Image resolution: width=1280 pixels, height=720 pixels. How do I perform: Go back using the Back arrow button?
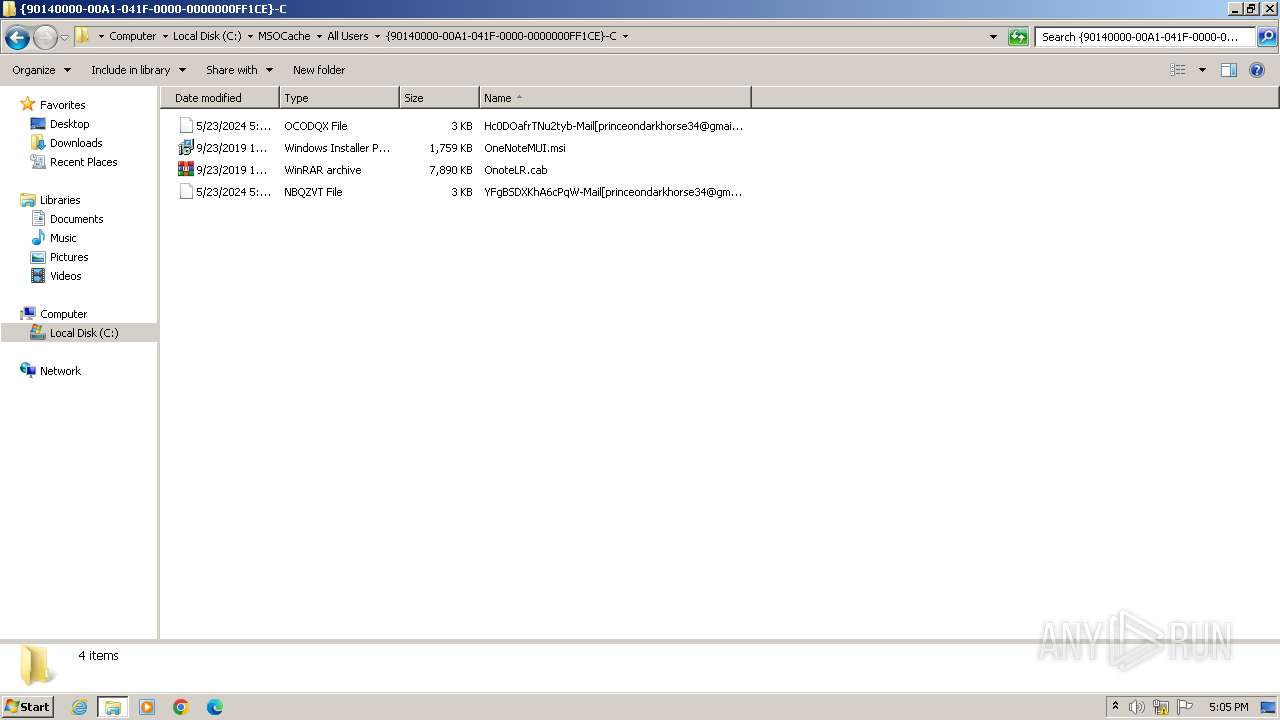click(17, 38)
